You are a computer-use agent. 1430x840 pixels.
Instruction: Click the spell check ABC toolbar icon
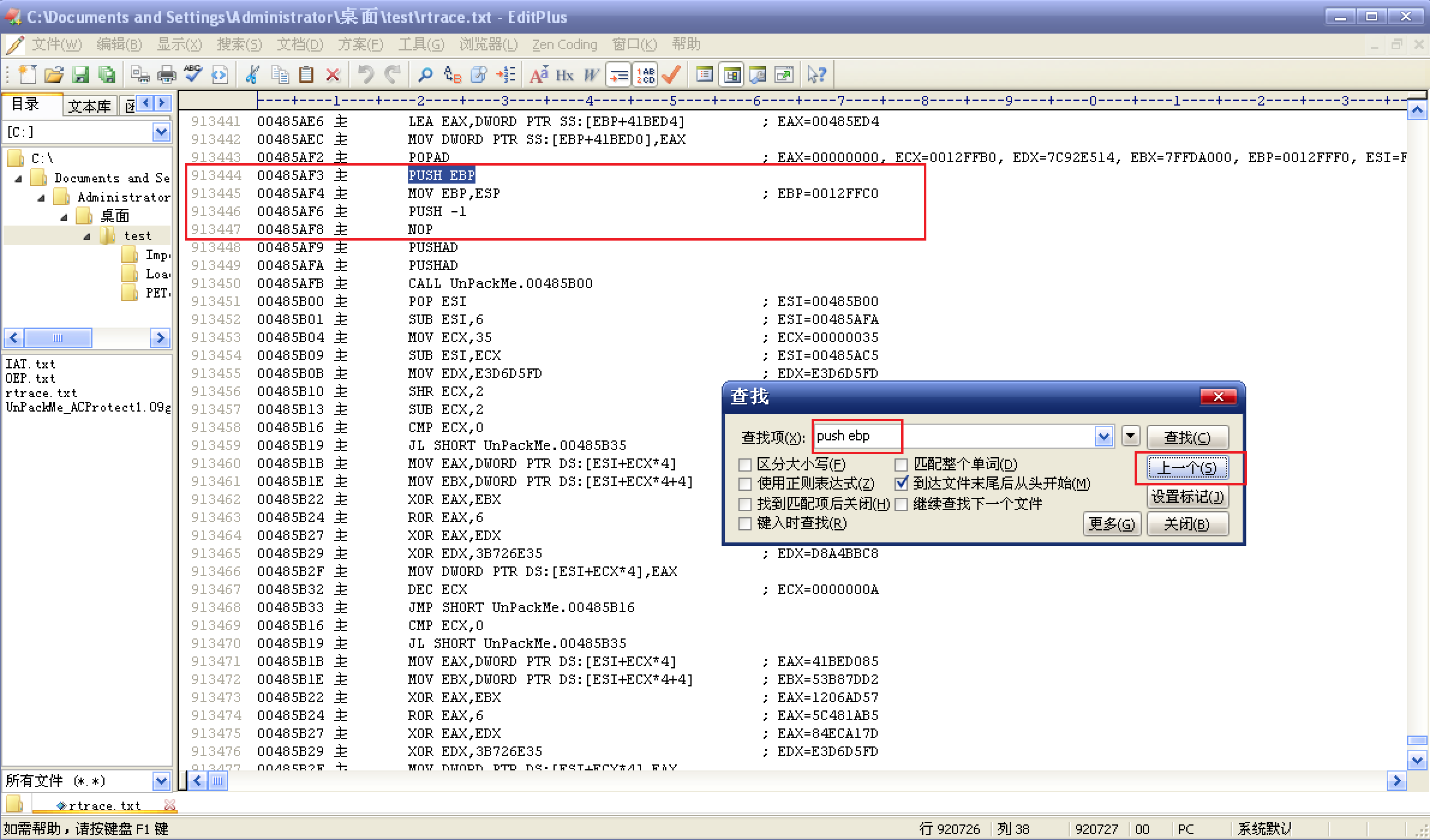pos(192,74)
